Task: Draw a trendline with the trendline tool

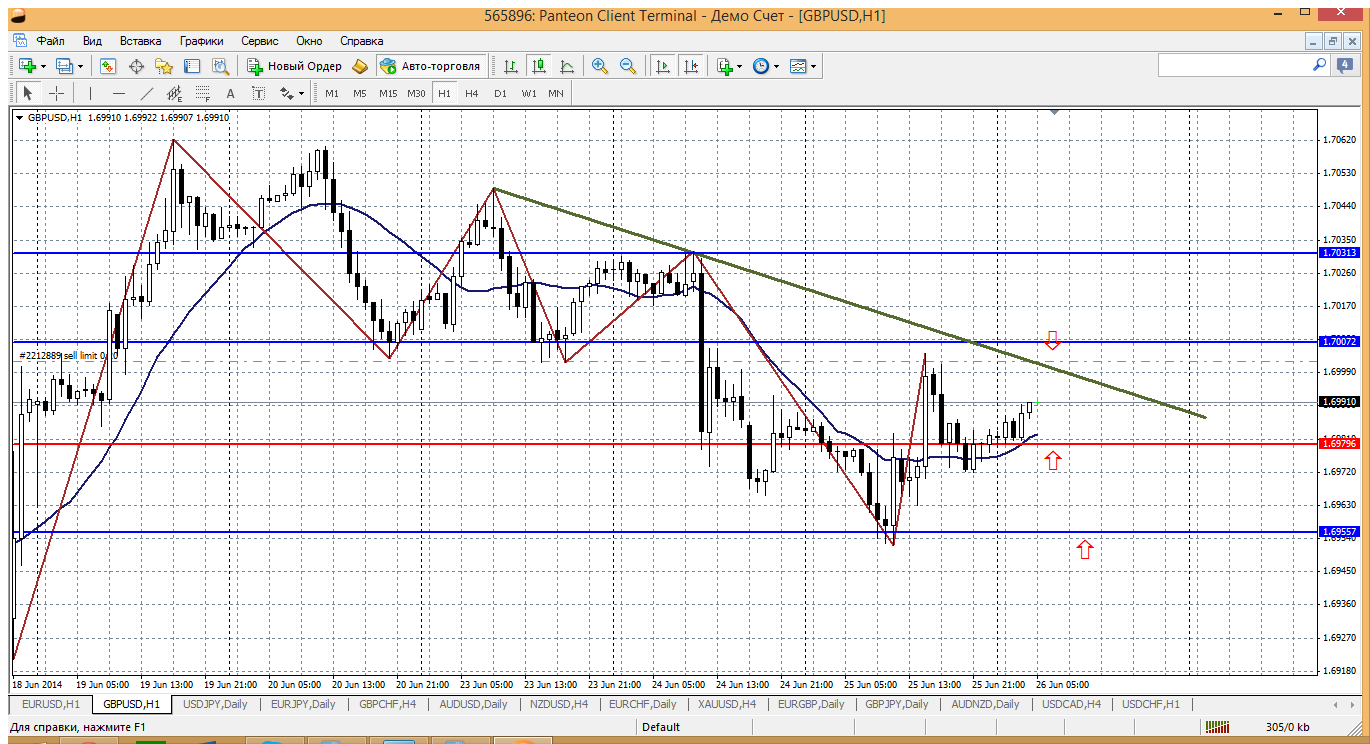Action: click(147, 94)
